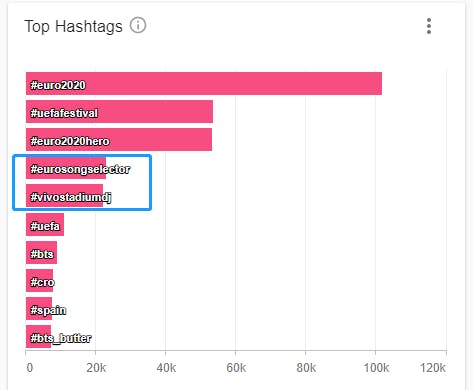This screenshot has width=473, height=390.
Task: Click the 100k axis label
Action: pyautogui.click(x=376, y=368)
